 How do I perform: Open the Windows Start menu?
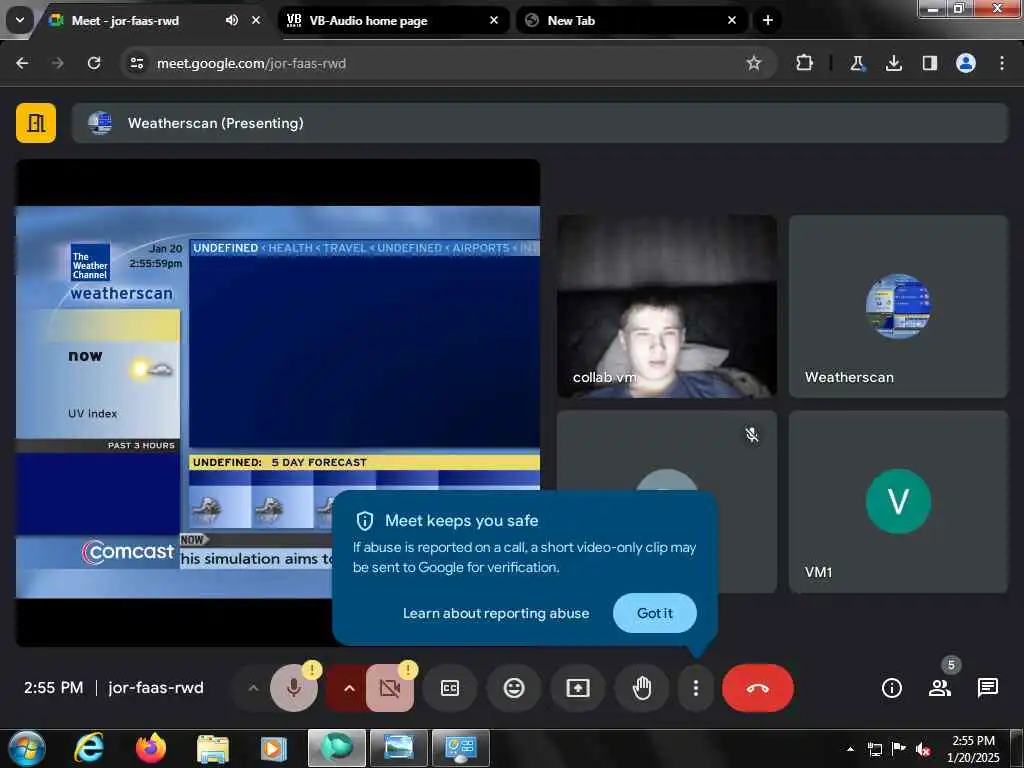coord(26,748)
